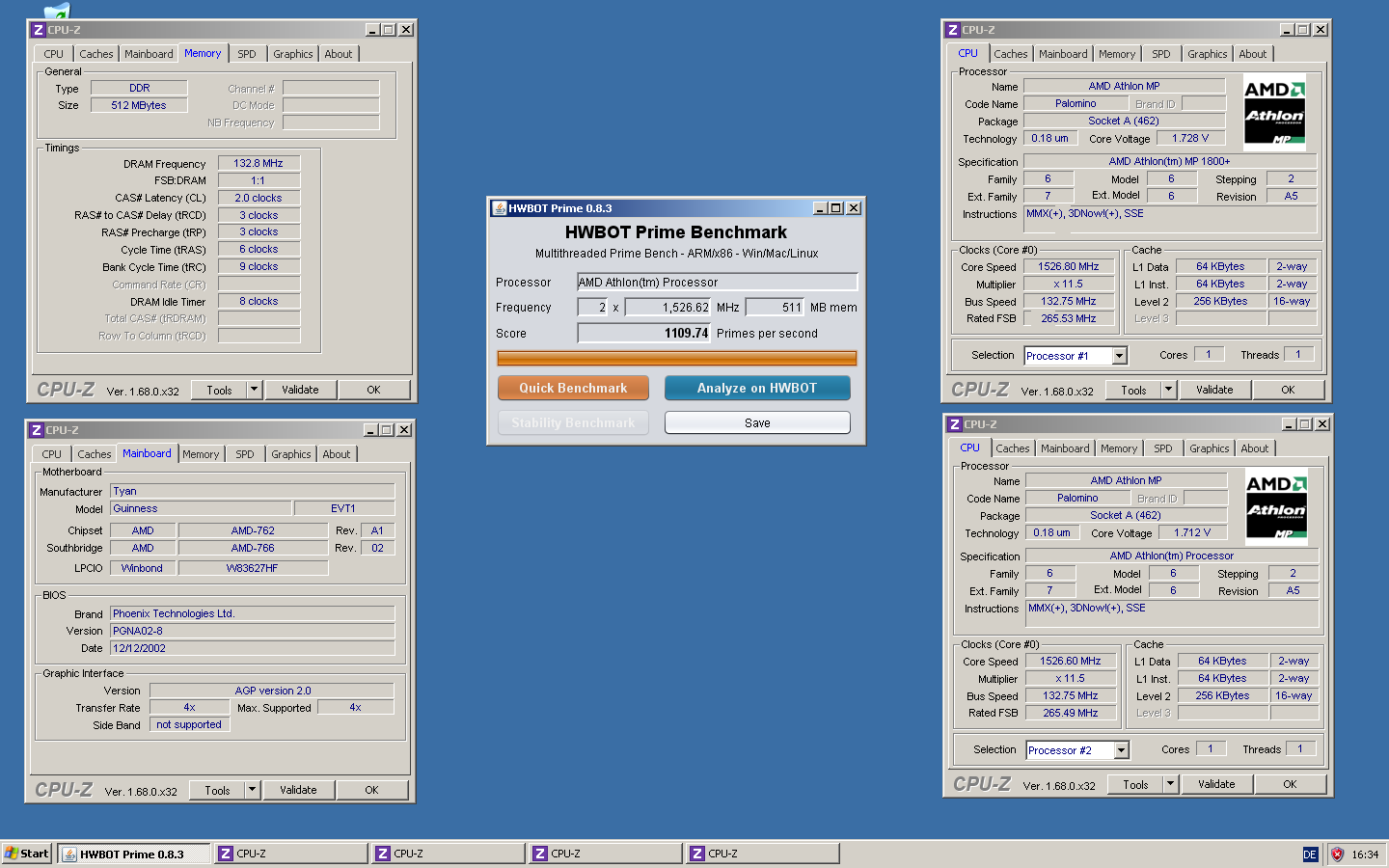Click the AMD Athlon MP logo in the Processor #1 window

[x=1274, y=113]
